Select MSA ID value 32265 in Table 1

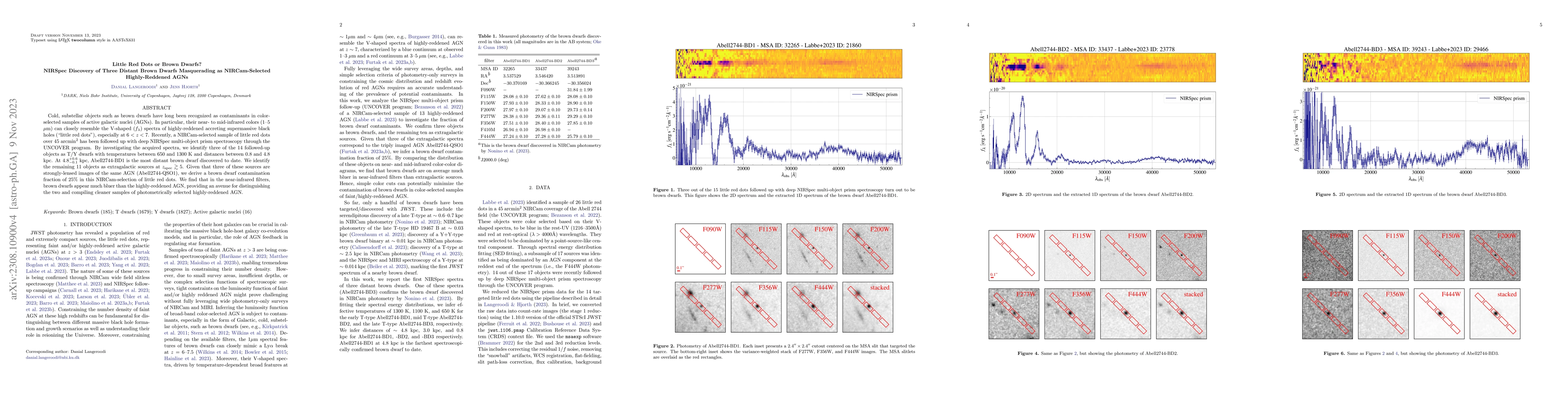509,69
